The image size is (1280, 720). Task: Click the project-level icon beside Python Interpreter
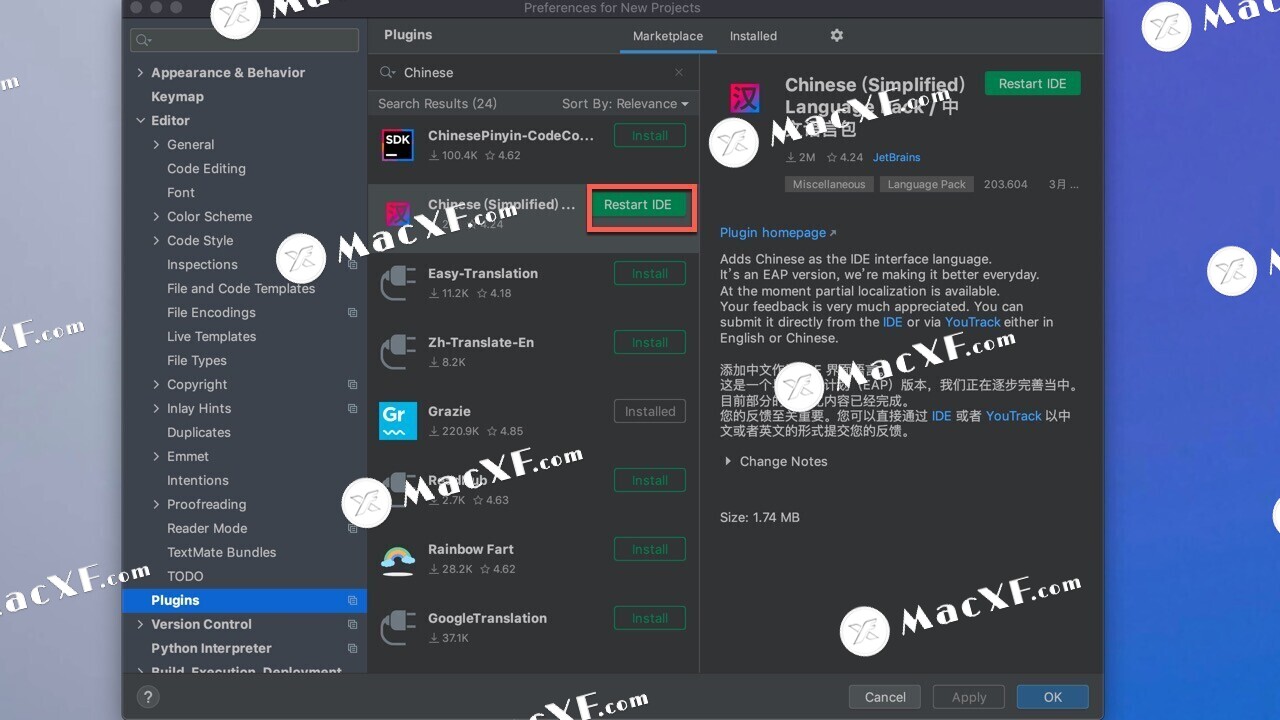(352, 648)
